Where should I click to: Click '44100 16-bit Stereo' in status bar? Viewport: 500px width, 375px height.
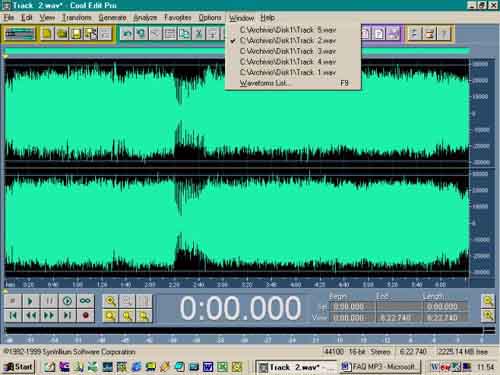point(357,352)
